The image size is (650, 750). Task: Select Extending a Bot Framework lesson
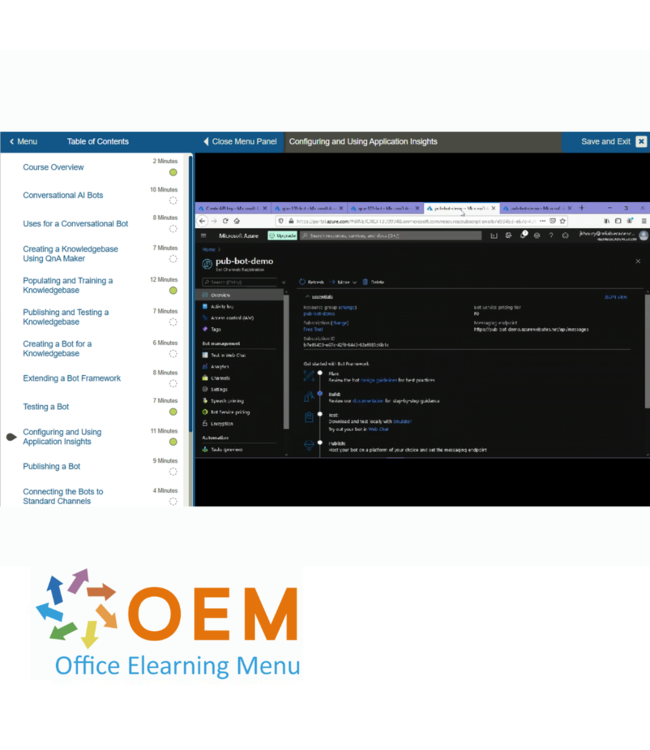click(x=72, y=378)
